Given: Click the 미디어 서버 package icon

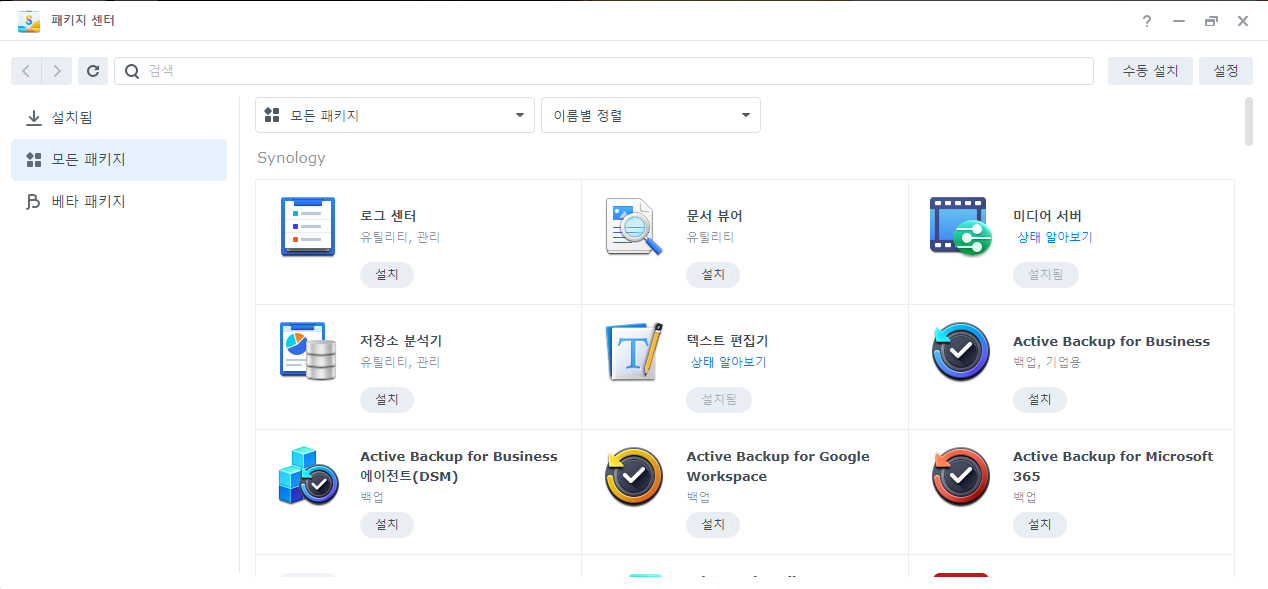Looking at the screenshot, I should click(x=960, y=227).
